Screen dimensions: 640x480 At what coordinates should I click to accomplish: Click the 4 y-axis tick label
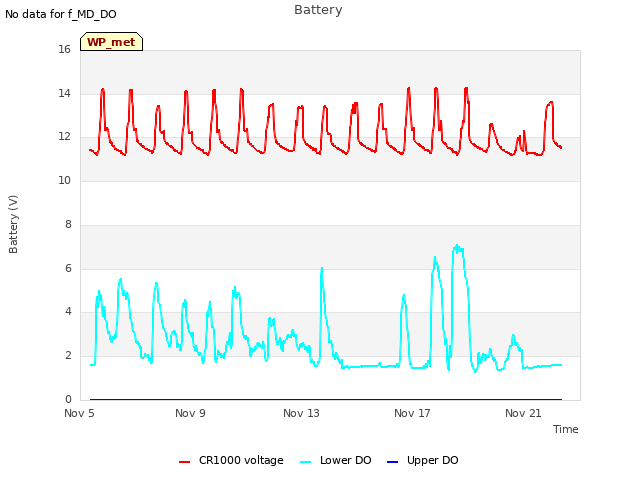tap(68, 311)
